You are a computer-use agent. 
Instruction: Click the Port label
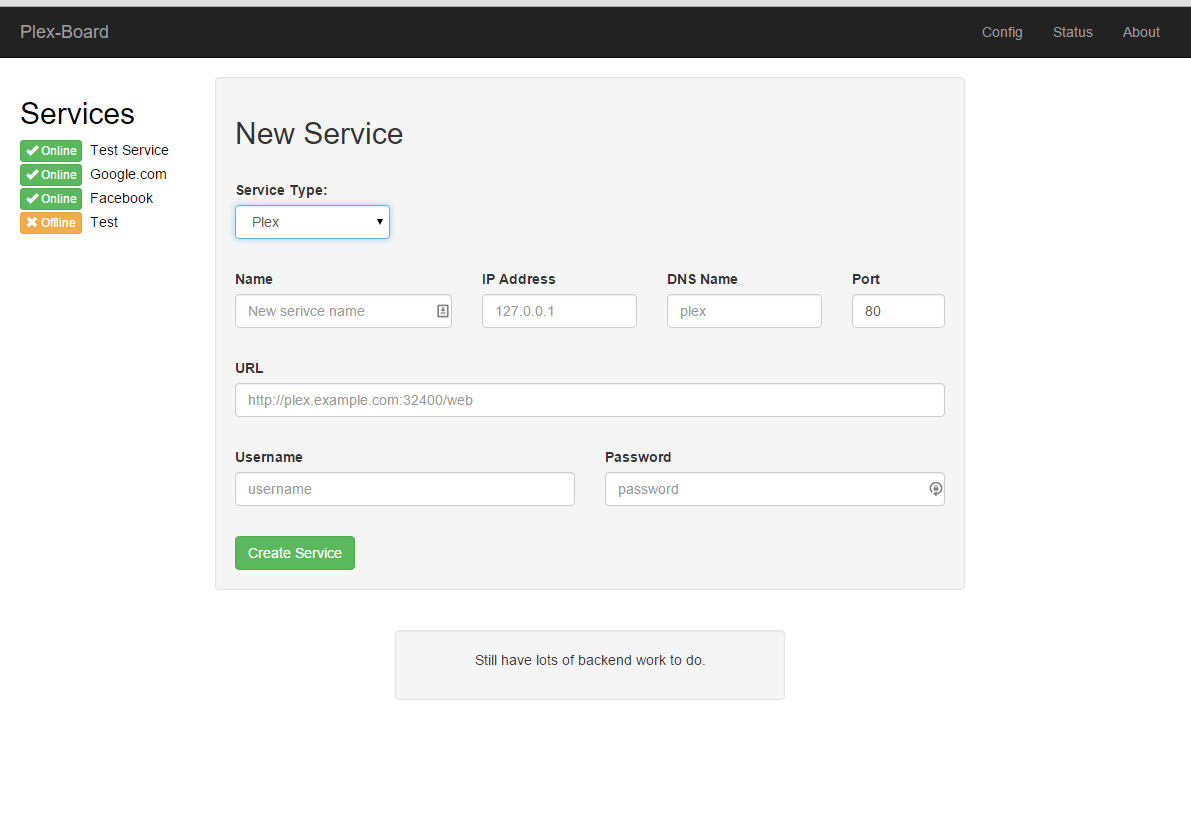[x=866, y=279]
